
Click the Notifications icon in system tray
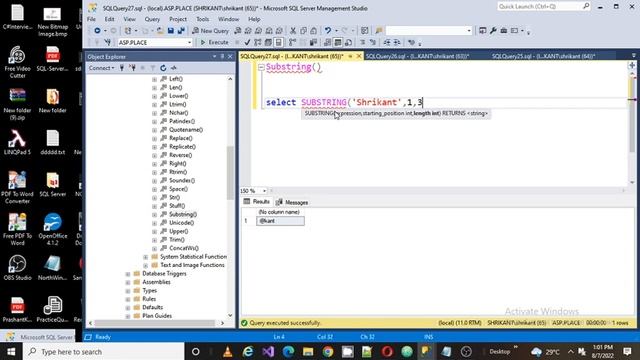[x=627, y=351]
